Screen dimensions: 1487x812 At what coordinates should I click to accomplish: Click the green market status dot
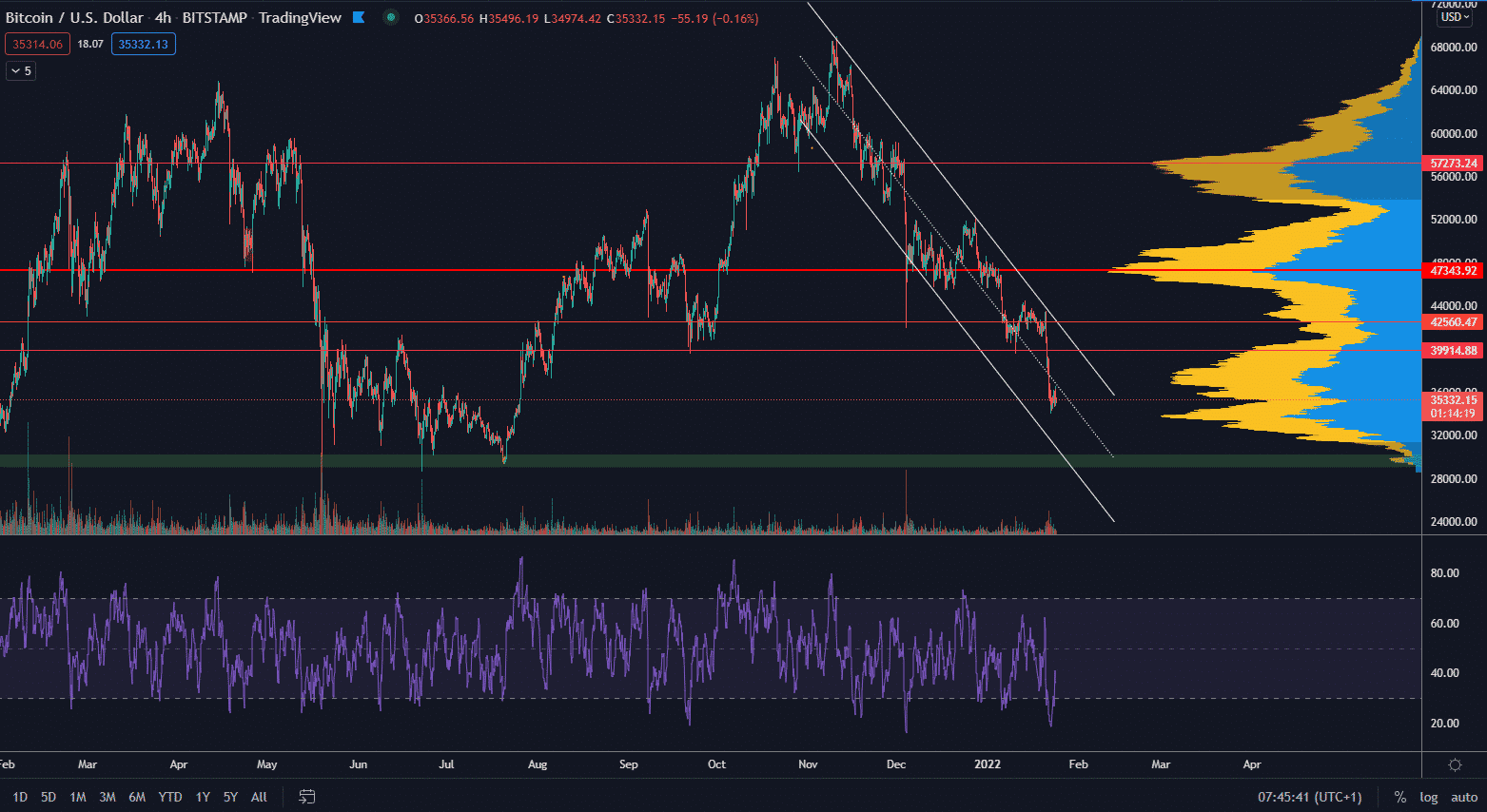[x=390, y=17]
